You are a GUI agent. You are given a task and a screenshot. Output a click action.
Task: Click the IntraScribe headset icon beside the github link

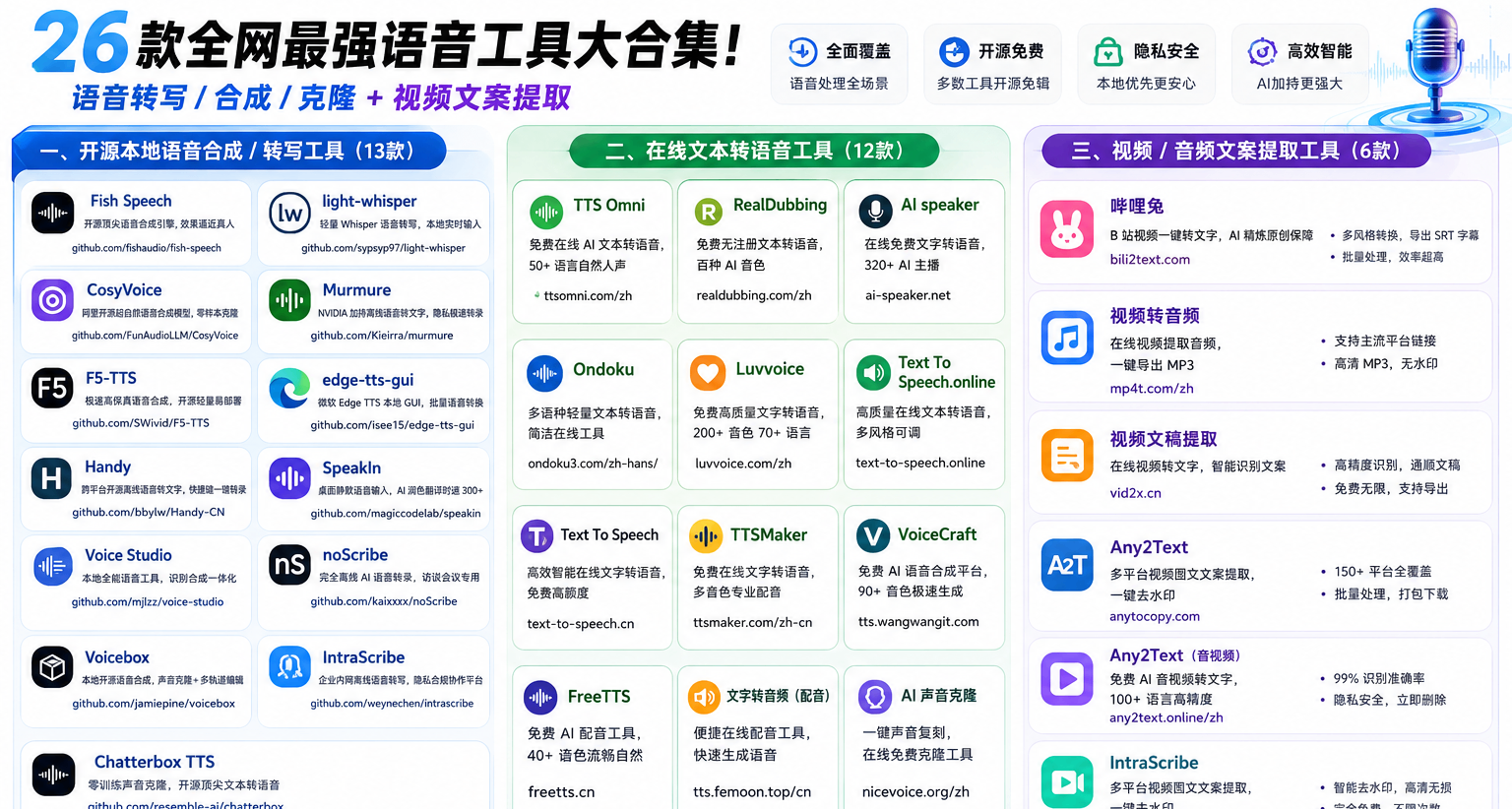[x=289, y=667]
